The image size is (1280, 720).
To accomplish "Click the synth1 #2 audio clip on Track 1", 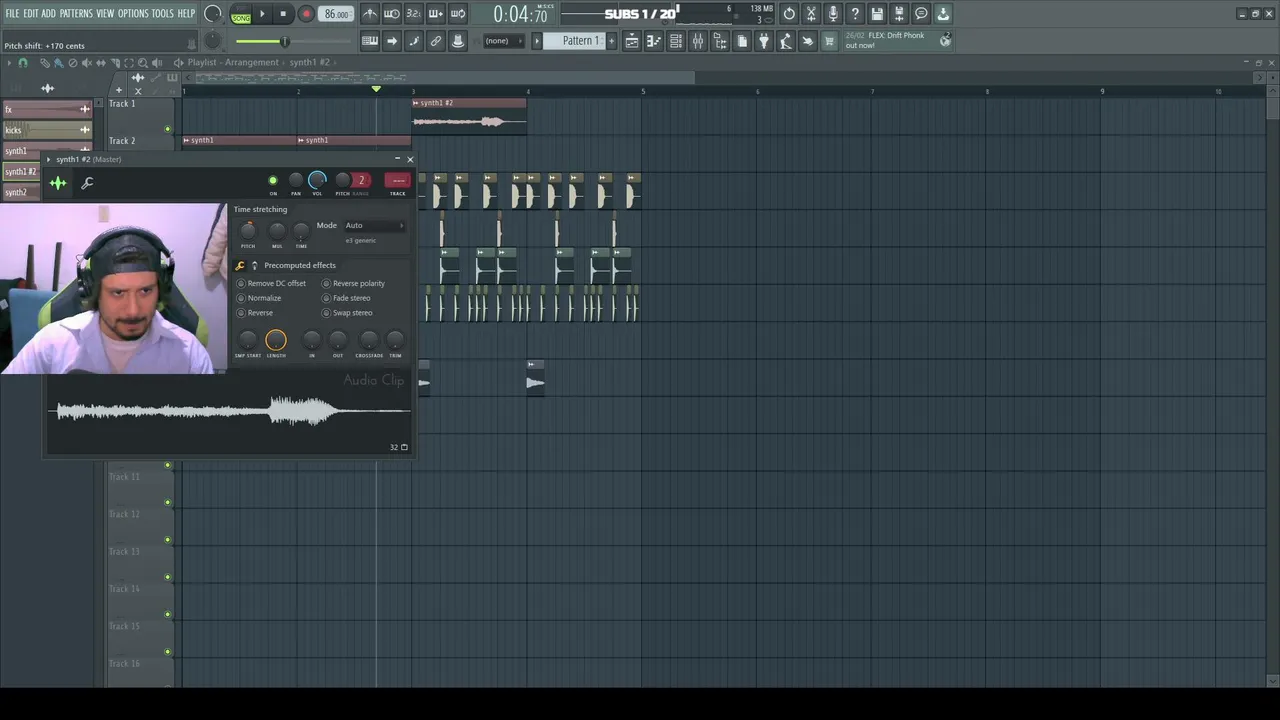I will click(469, 116).
